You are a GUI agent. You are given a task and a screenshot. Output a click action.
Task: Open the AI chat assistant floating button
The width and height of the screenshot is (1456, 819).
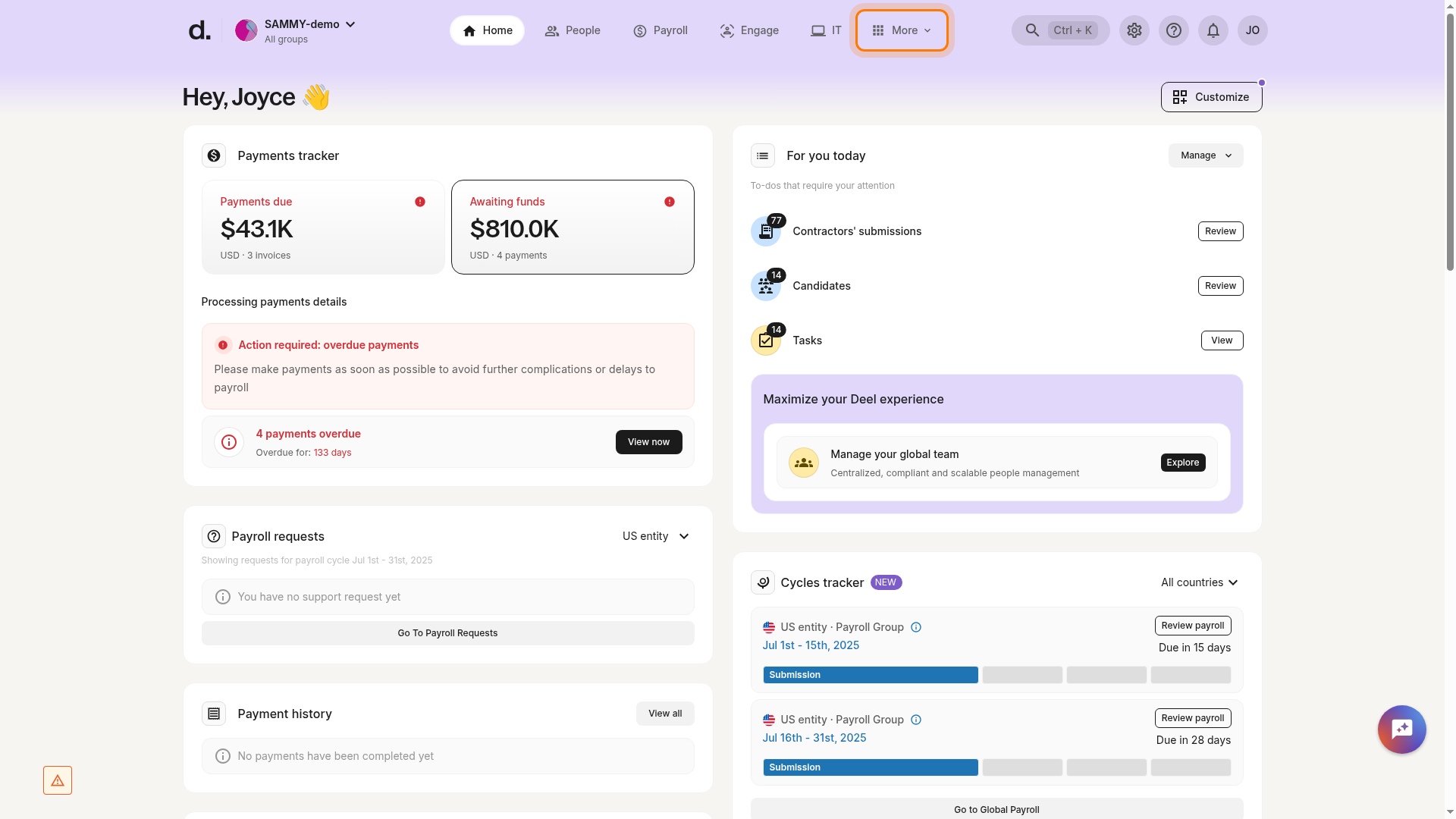point(1402,730)
